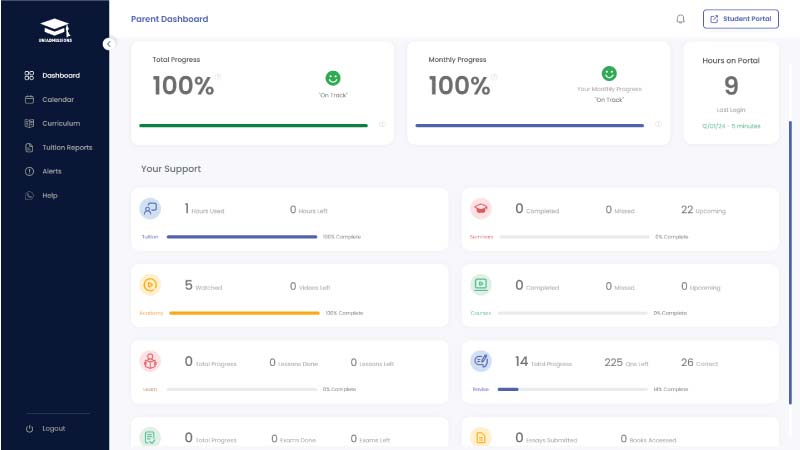The height and width of the screenshot is (450, 800).
Task: Click the Learn card's red reader icon
Action: (x=150, y=361)
